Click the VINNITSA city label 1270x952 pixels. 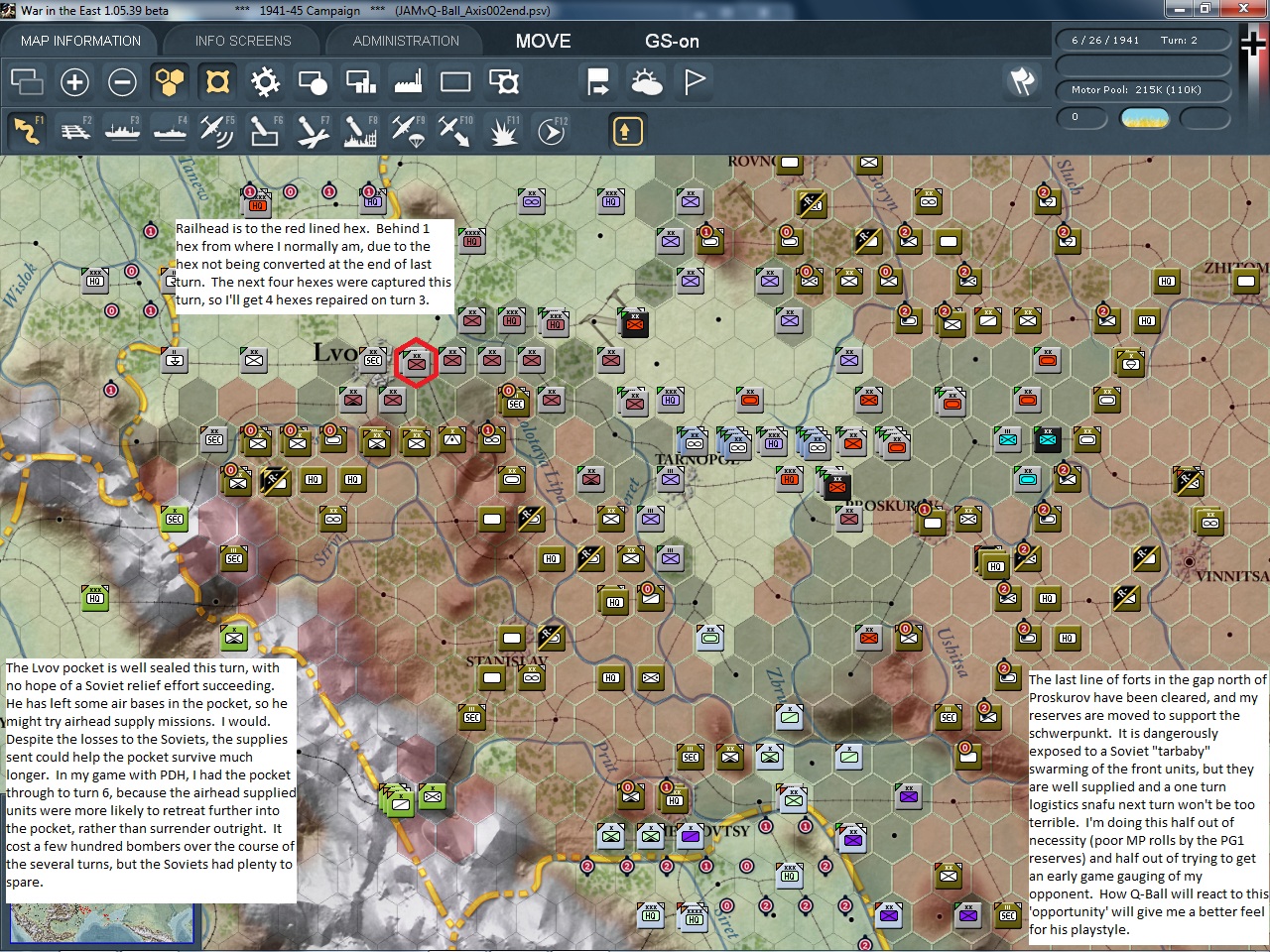1231,575
